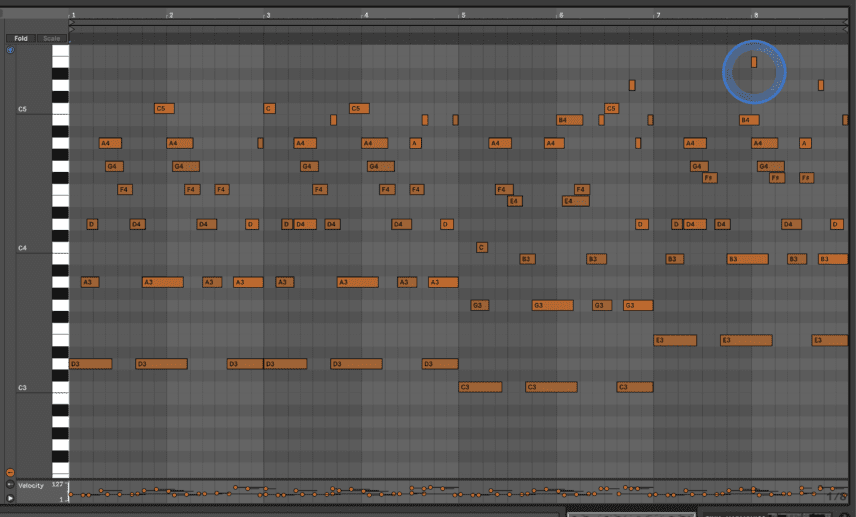The image size is (856, 517).
Task: Select the first C3 note at bar 5
Action: pos(480,387)
